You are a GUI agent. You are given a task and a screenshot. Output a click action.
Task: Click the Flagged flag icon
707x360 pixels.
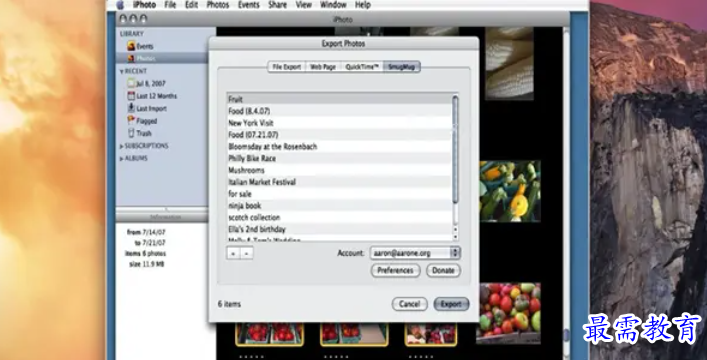pyautogui.click(x=131, y=120)
